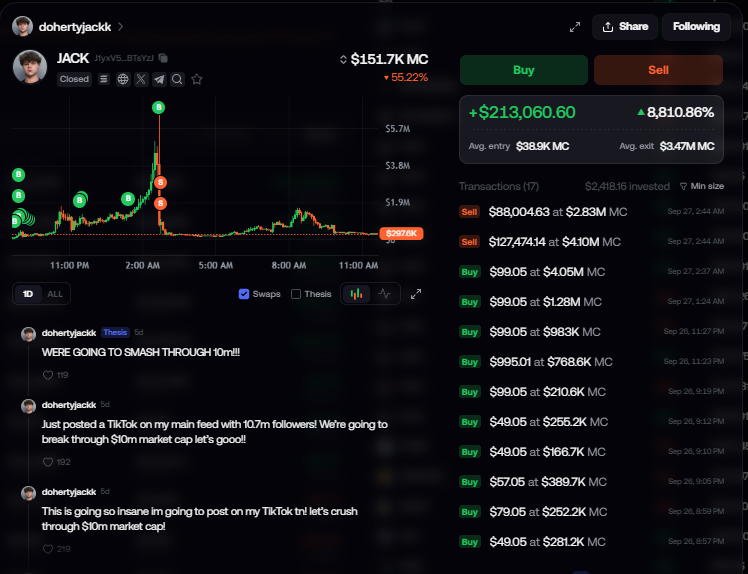Open the Buy $57.05 at $389.7K transaction

592,482
